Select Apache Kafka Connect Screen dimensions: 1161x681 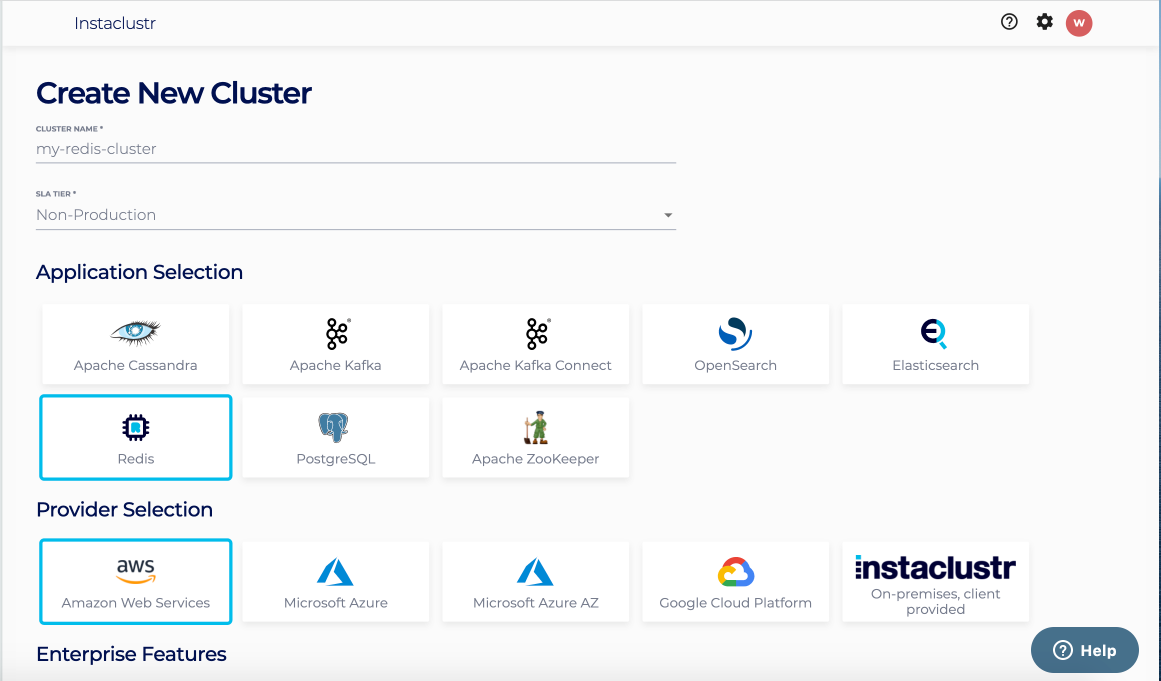pos(535,343)
